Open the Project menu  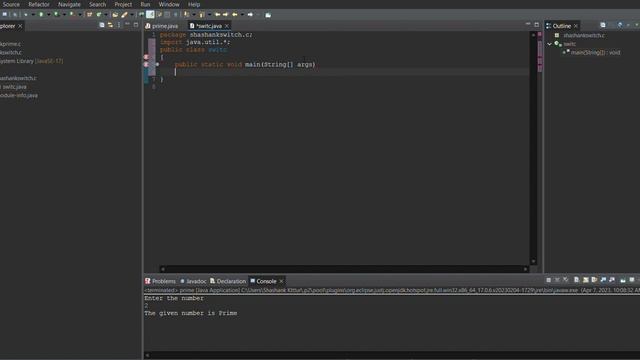(123, 4)
